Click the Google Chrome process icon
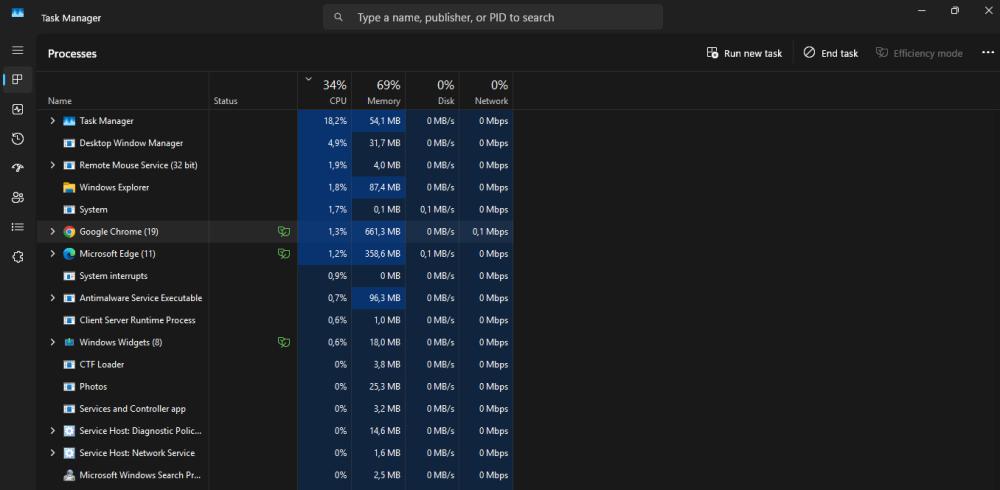1000x490 pixels. click(x=69, y=232)
